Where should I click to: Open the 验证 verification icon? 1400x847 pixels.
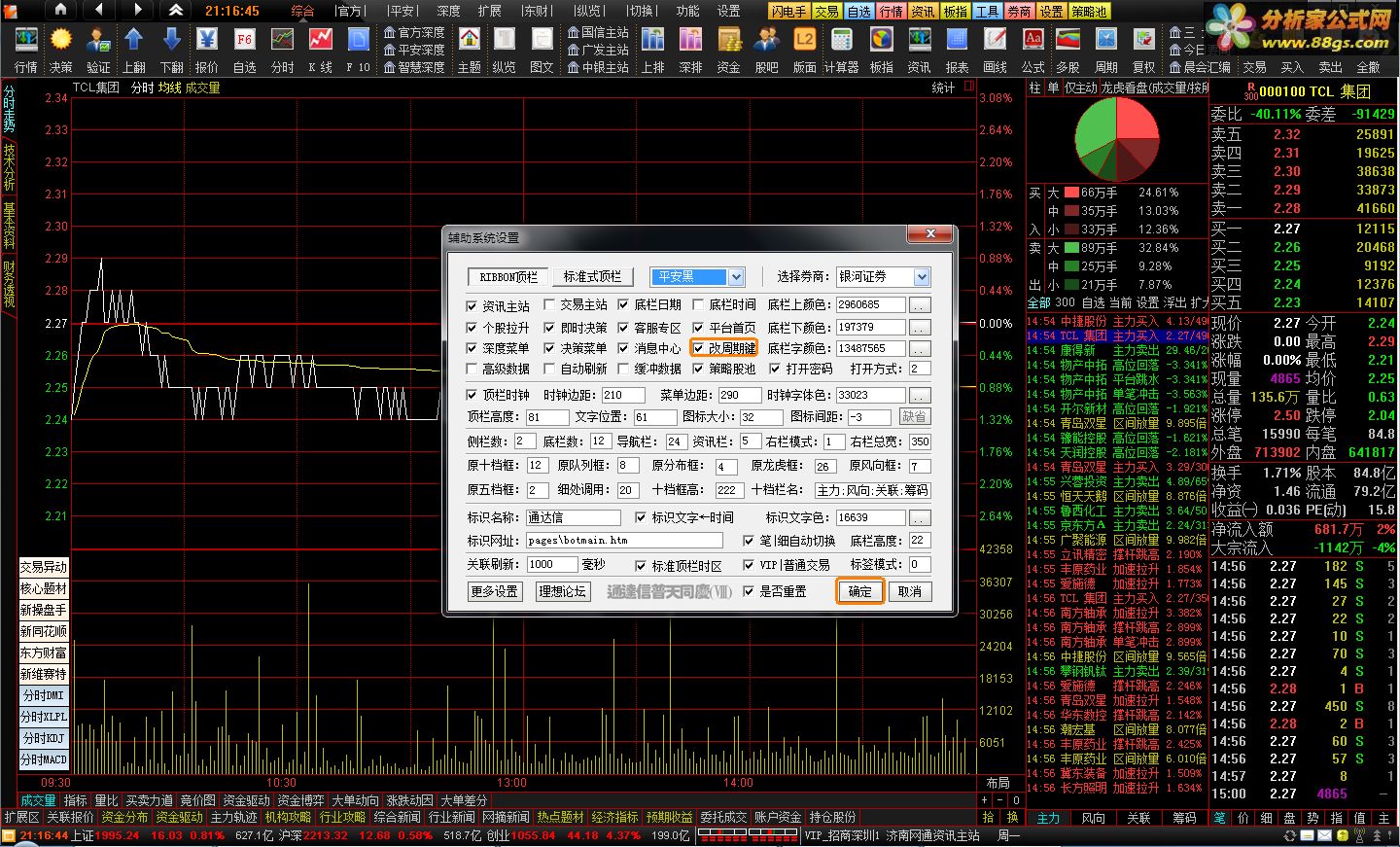pos(98,50)
